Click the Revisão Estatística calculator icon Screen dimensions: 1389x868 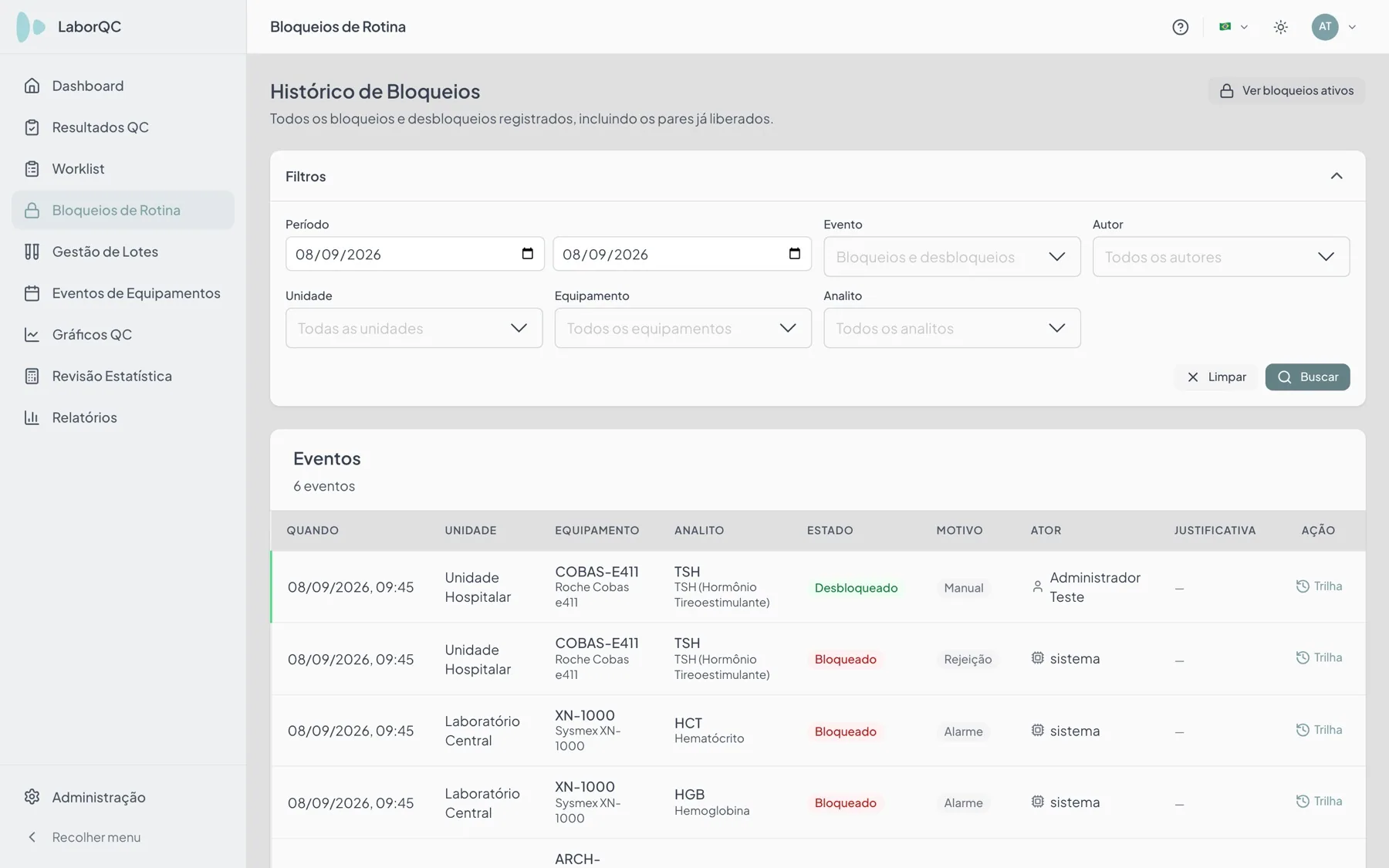pos(32,376)
